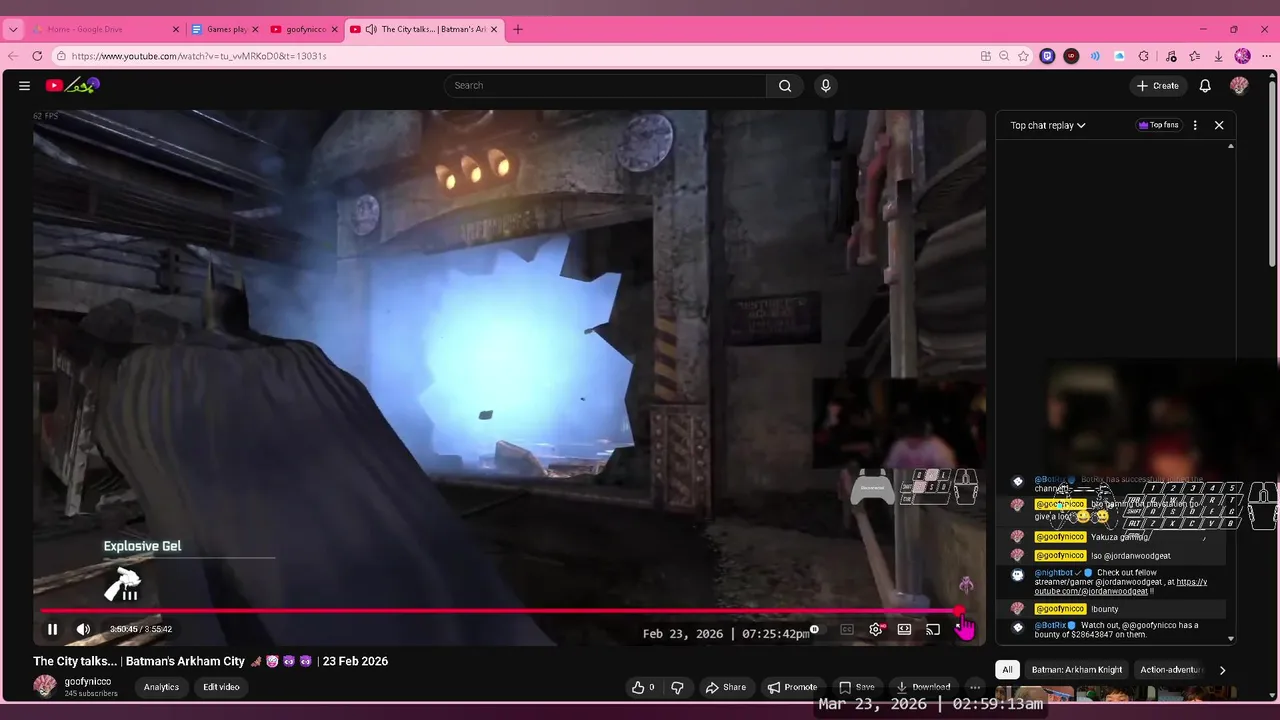This screenshot has width=1280, height=720.
Task: Open the Top fans leaderboard
Action: (1158, 125)
